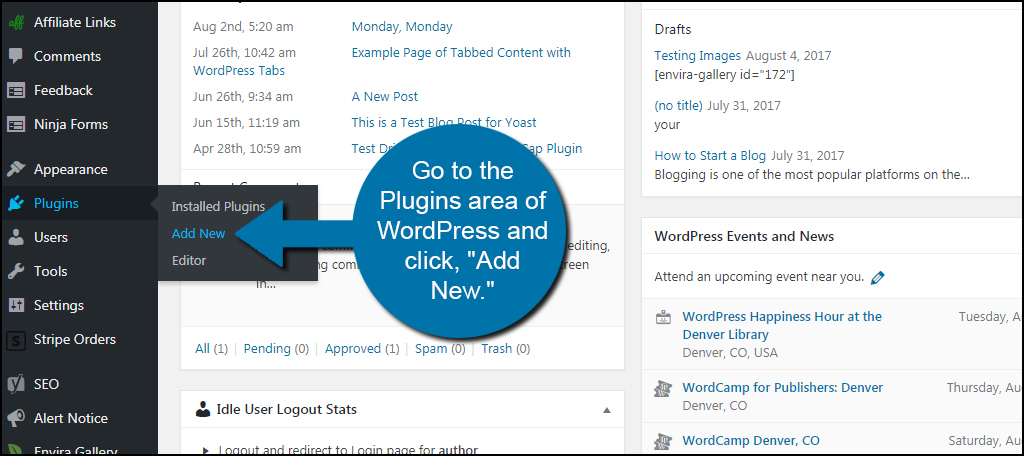Click the WordPress Events and News heading
This screenshot has width=1024, height=456.
(x=744, y=236)
